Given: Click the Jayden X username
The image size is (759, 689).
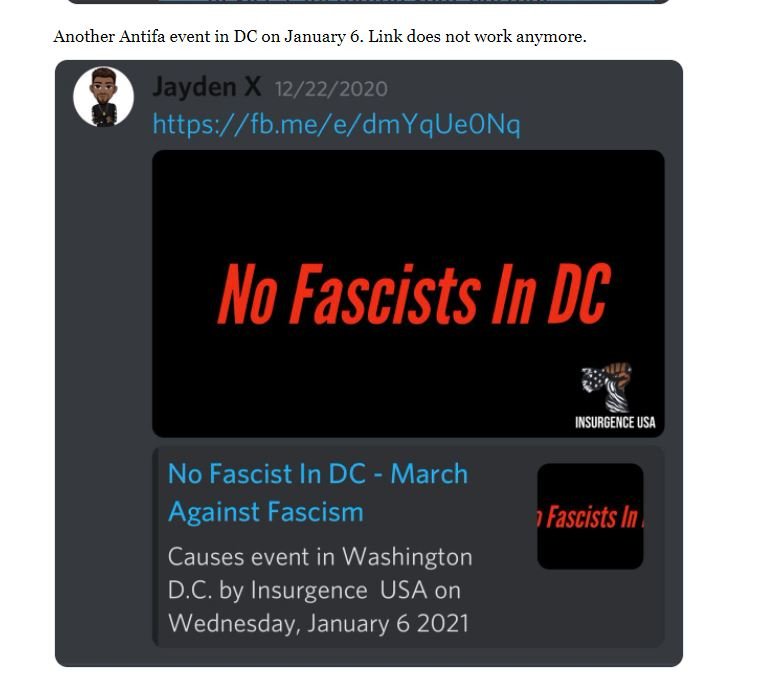Looking at the screenshot, I should pyautogui.click(x=207, y=88).
